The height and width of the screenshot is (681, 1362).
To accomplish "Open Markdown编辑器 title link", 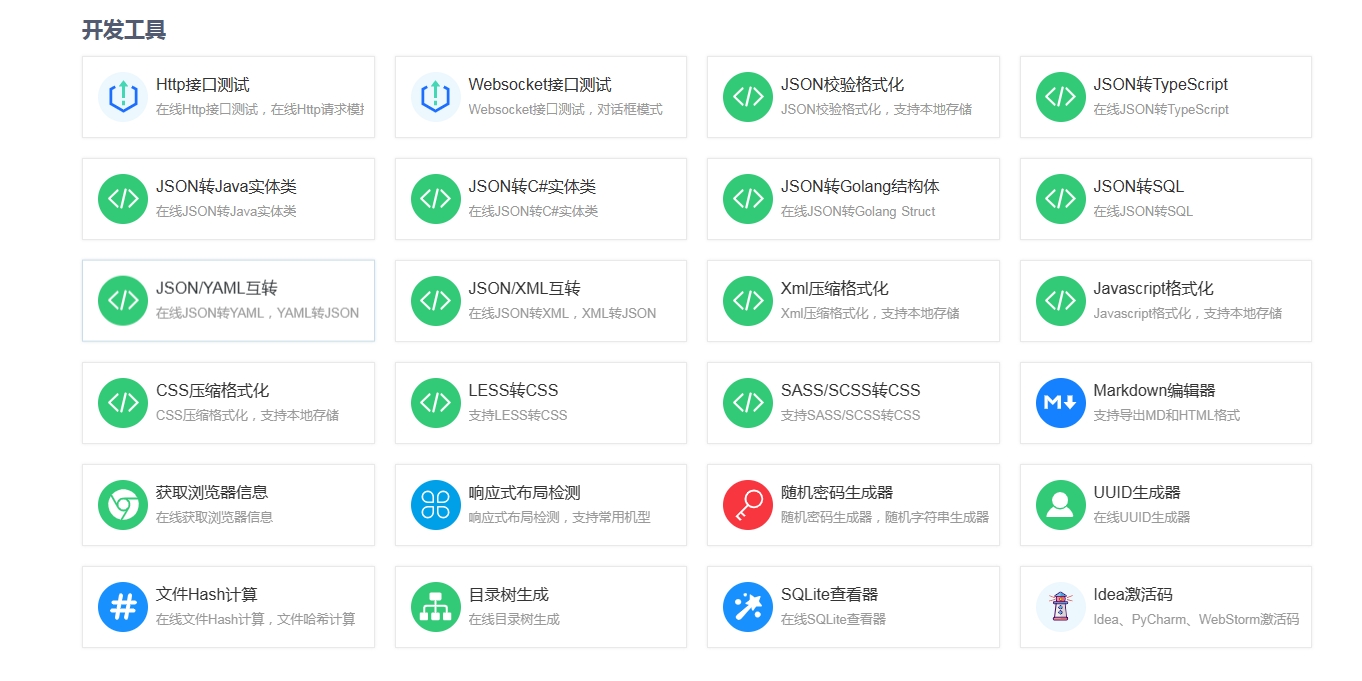I will point(1154,391).
